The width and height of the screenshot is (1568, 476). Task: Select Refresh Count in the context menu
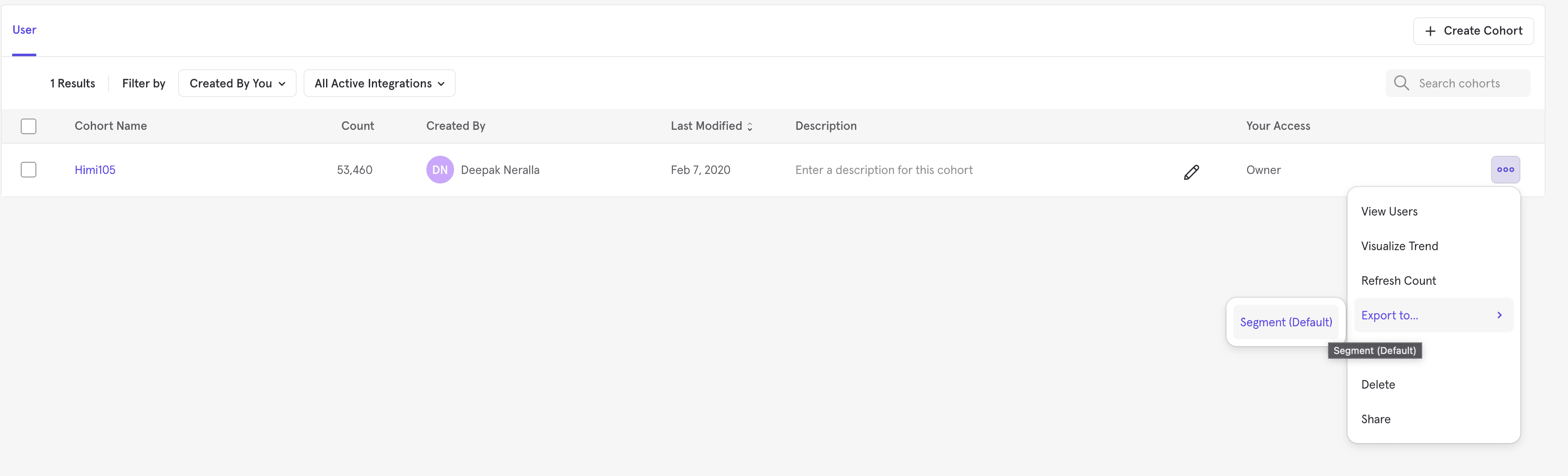[1398, 281]
